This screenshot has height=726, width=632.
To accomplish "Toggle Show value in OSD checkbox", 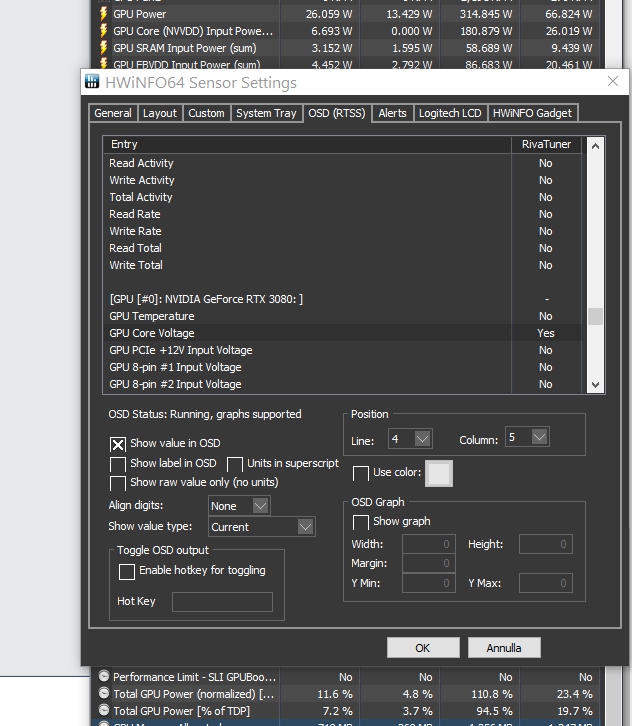I will [x=118, y=444].
